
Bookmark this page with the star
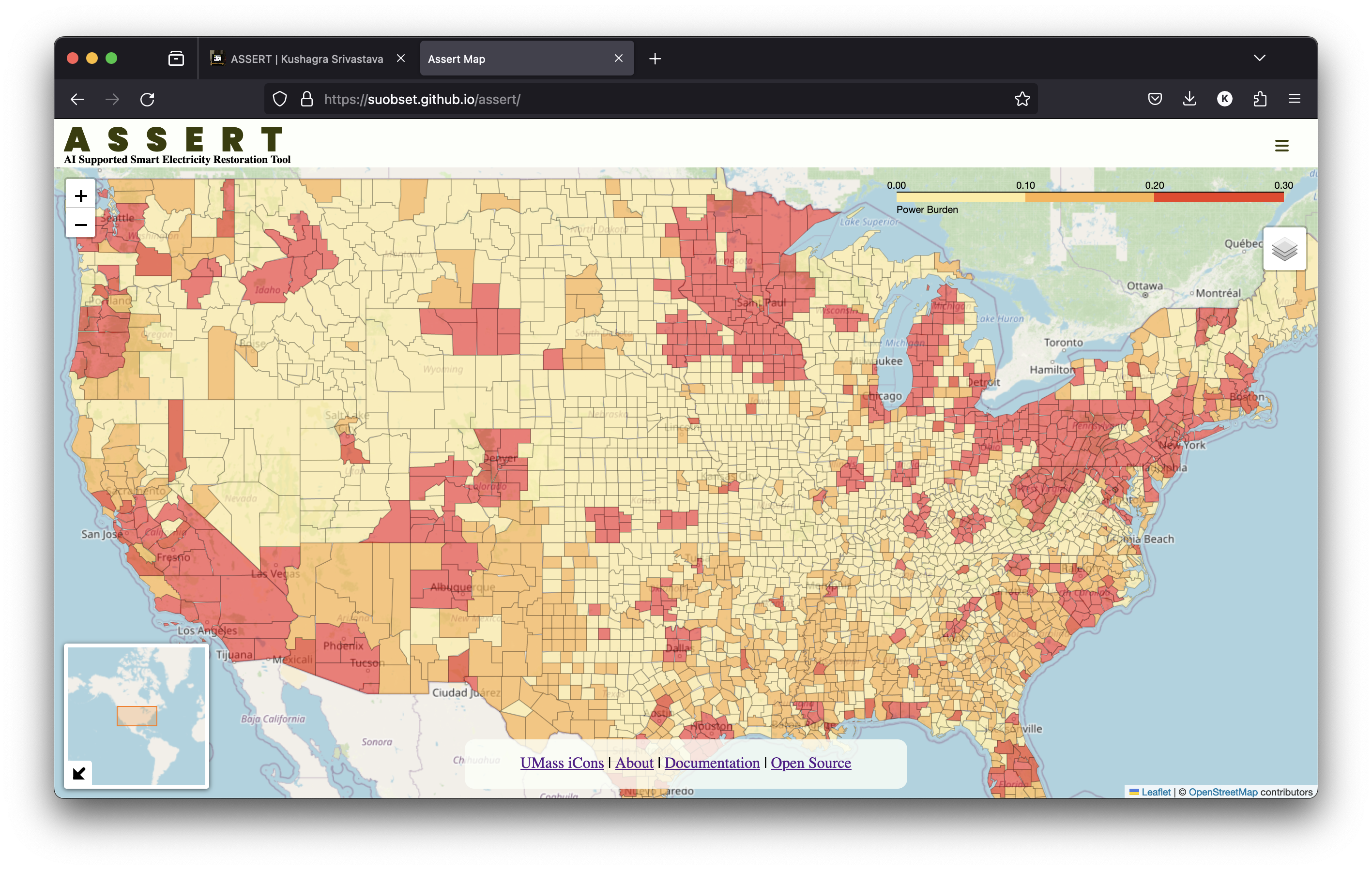pyautogui.click(x=1021, y=99)
